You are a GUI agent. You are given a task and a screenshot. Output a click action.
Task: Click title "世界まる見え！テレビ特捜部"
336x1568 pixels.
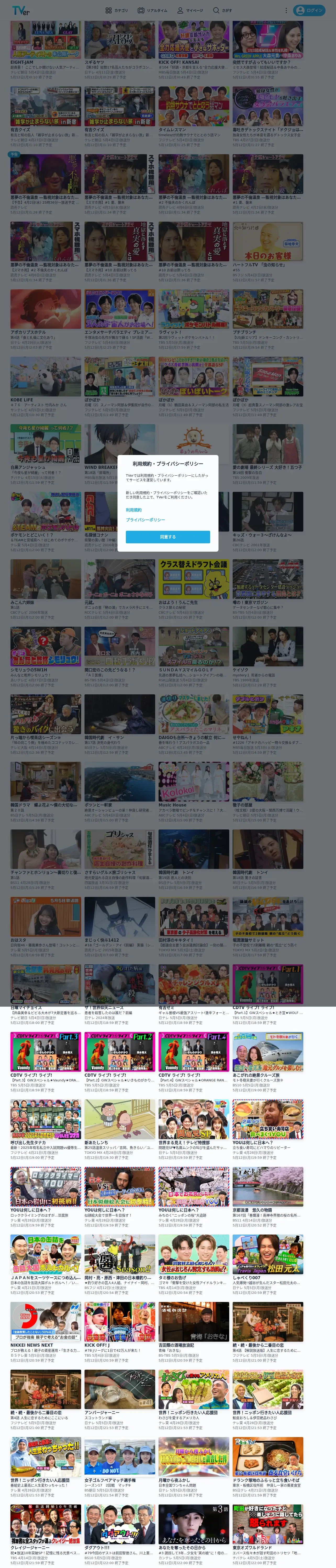coord(184,1143)
